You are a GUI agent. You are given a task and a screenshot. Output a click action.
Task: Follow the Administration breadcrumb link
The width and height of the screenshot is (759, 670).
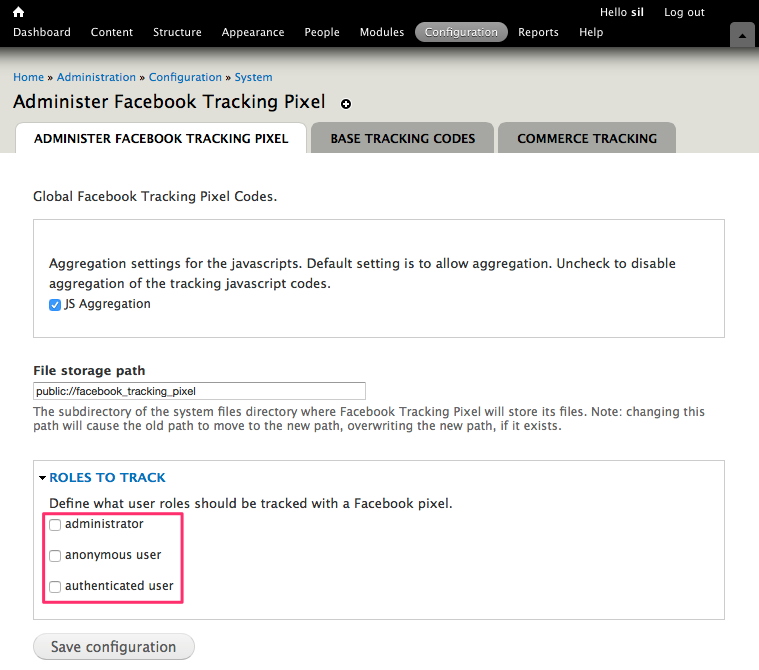[x=96, y=77]
